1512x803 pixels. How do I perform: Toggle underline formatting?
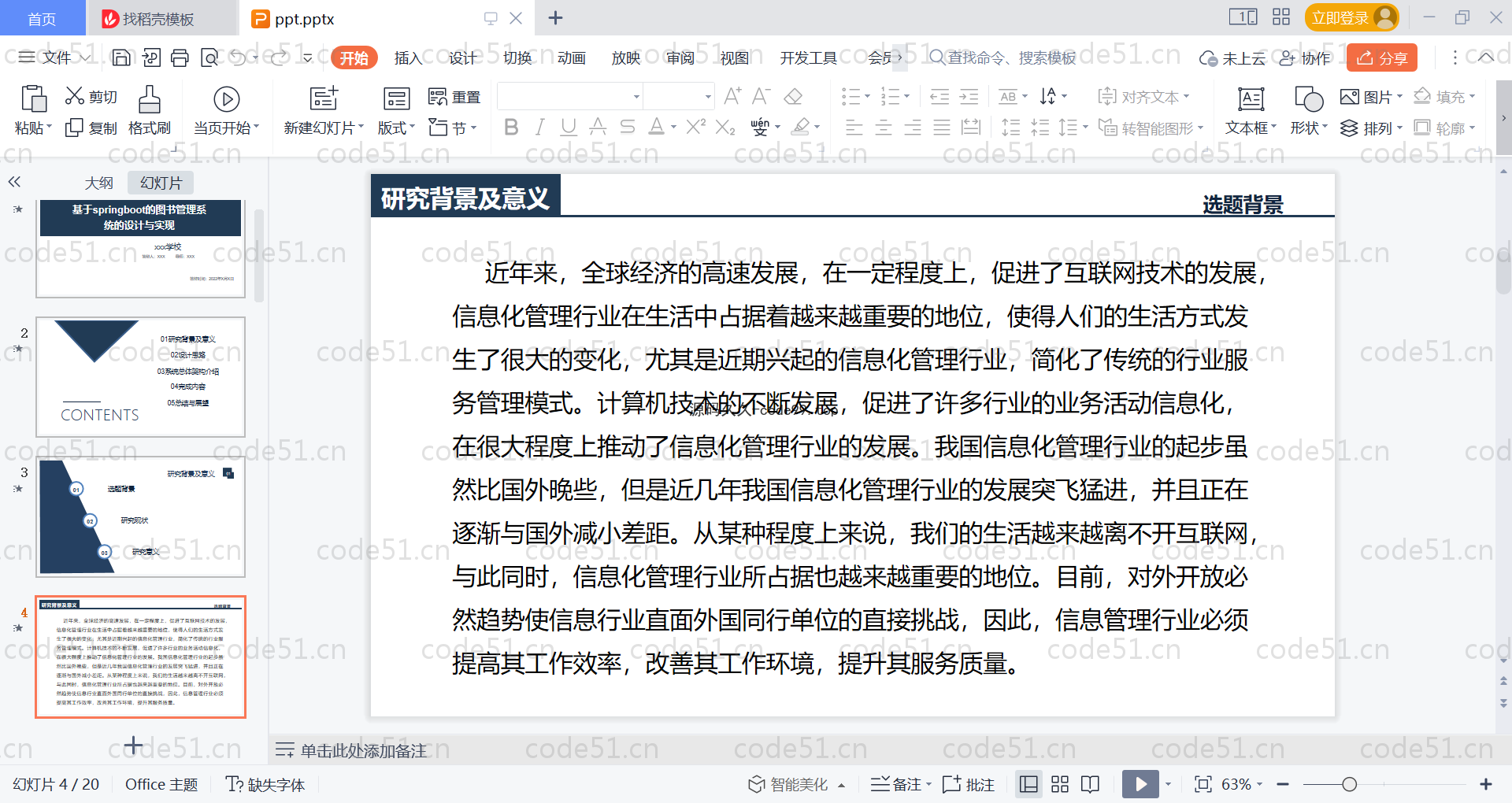pos(569,128)
